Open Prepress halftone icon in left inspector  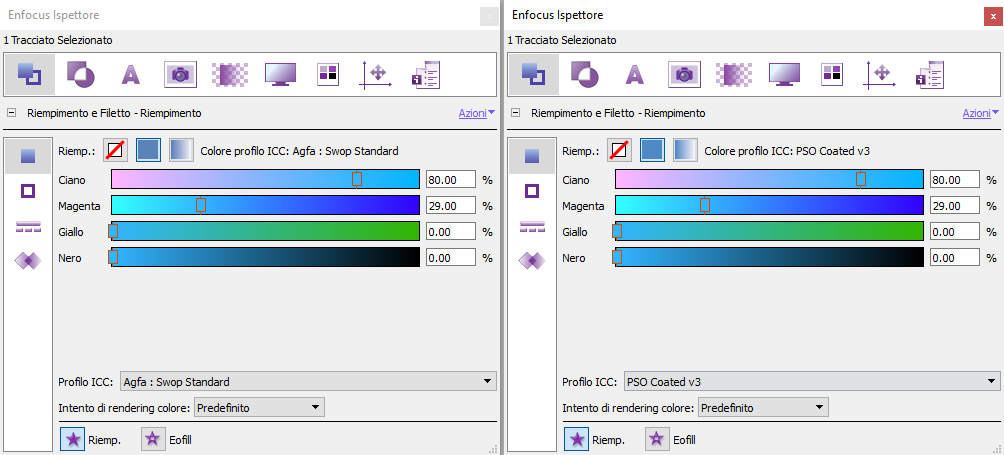click(230, 74)
